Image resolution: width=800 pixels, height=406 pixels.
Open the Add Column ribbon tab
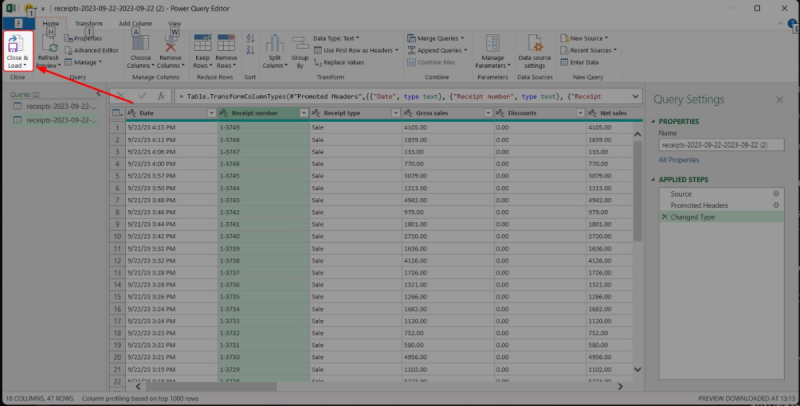pos(136,22)
